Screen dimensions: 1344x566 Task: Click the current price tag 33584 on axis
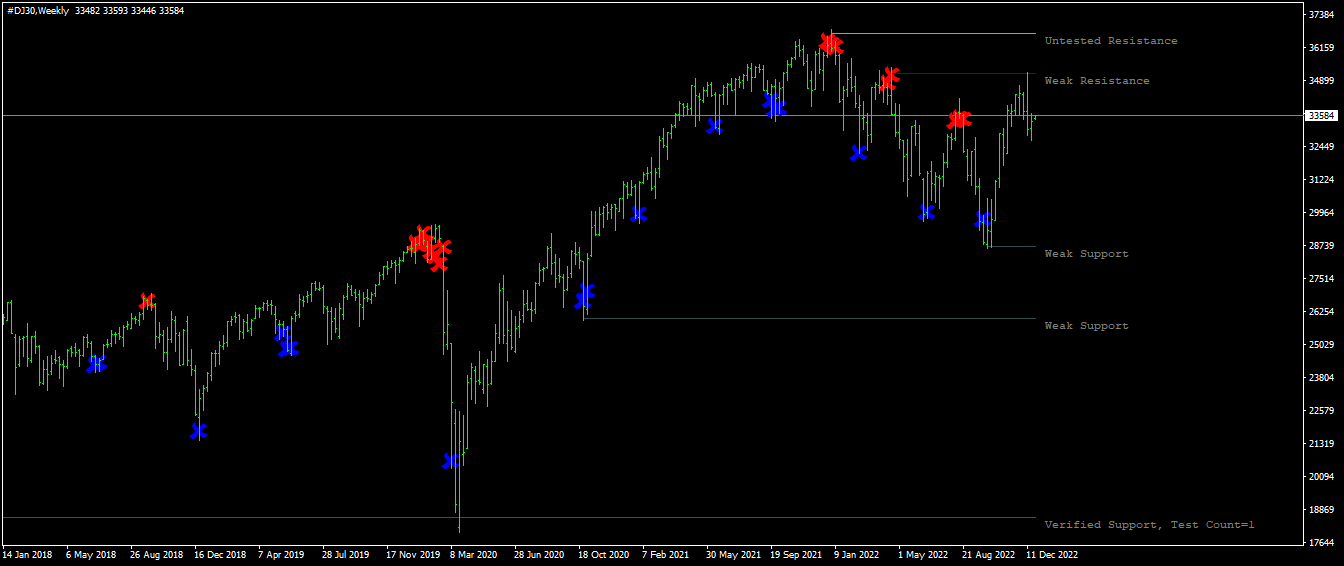[x=1321, y=116]
